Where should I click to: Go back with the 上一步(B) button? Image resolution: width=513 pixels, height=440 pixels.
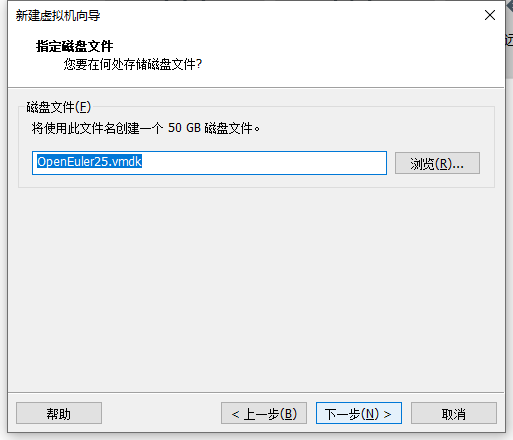(264, 413)
